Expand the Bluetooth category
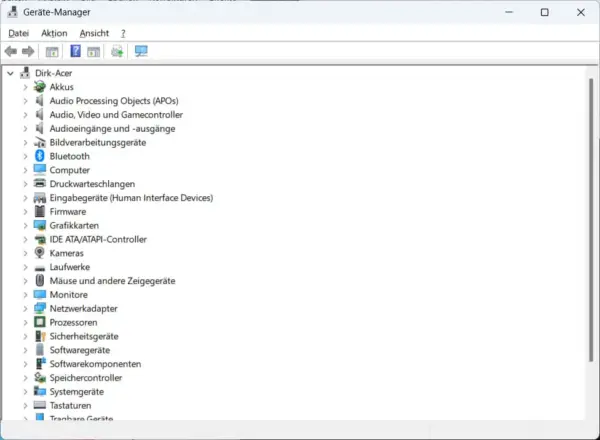This screenshot has width=600, height=440. (x=25, y=156)
